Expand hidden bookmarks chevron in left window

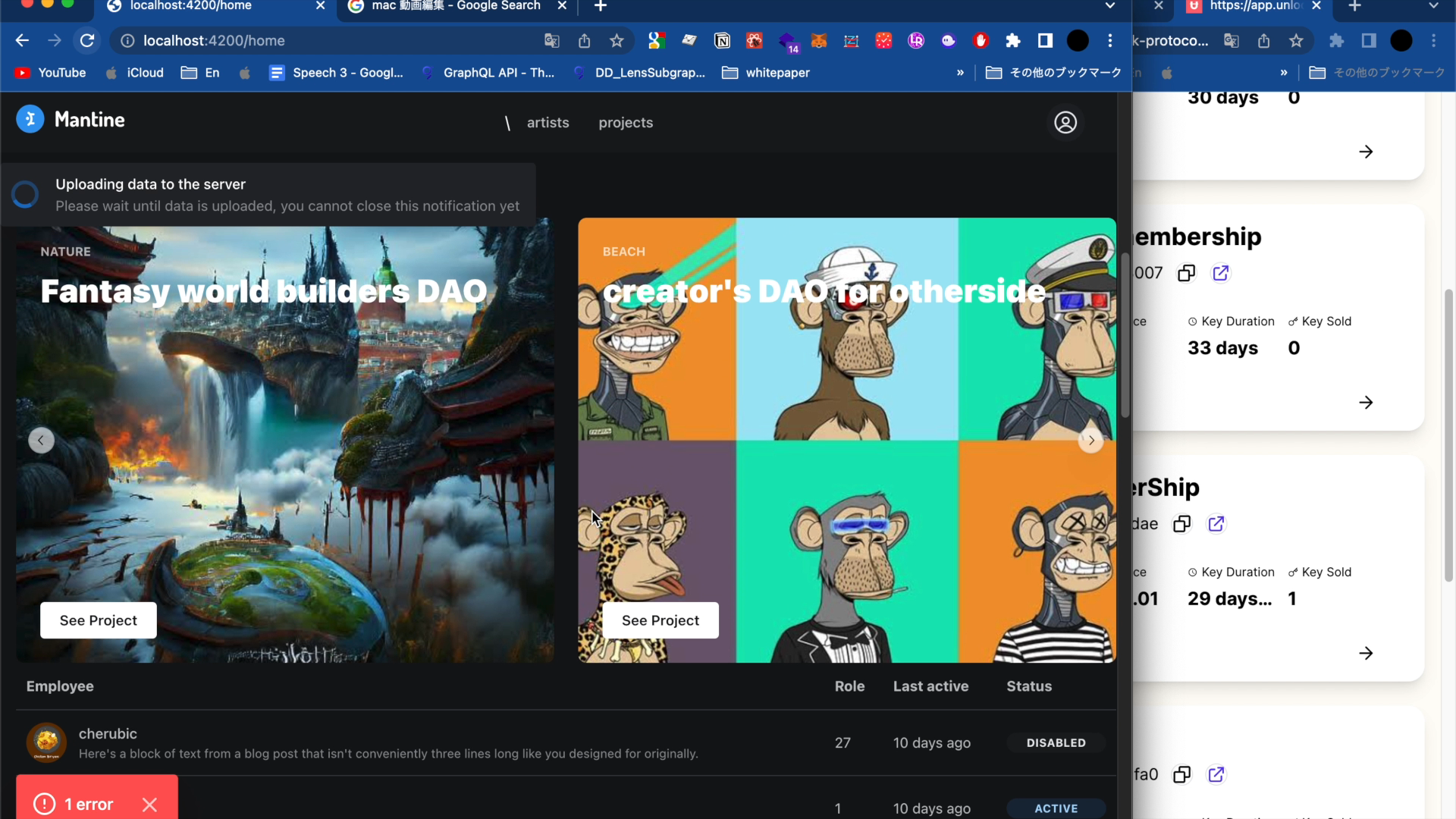tap(960, 73)
